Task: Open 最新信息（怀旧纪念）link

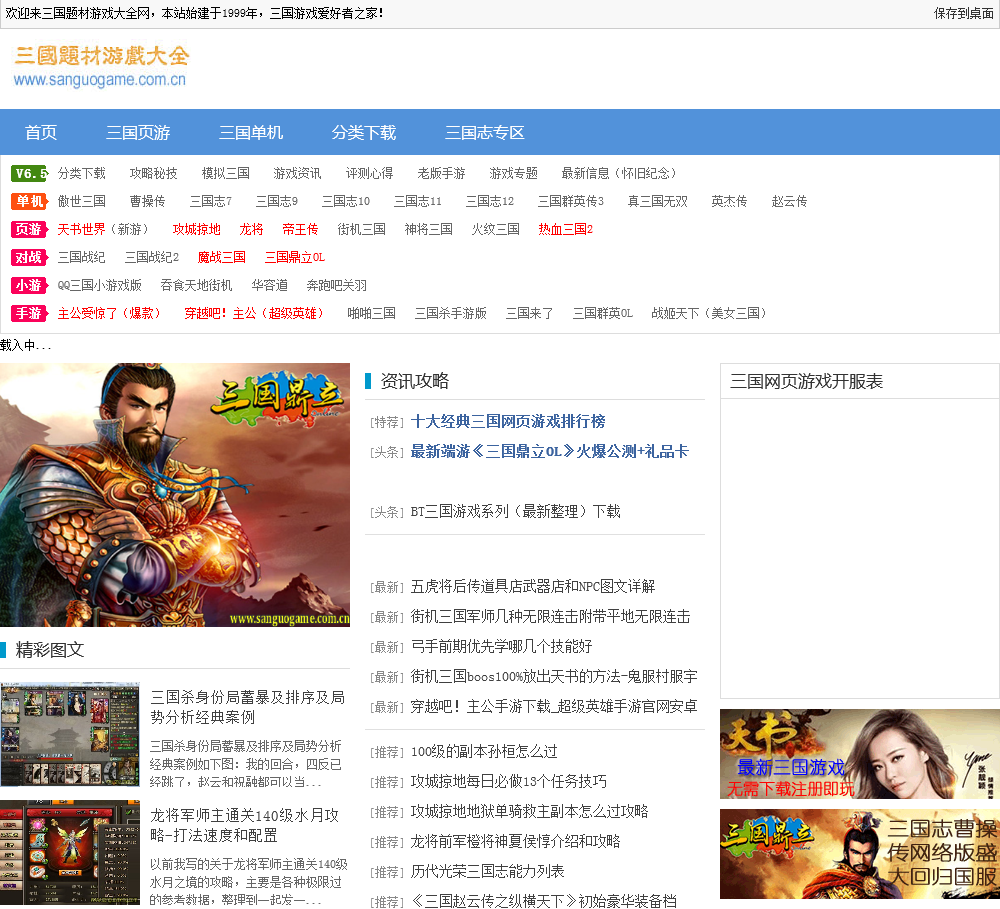Action: point(619,174)
